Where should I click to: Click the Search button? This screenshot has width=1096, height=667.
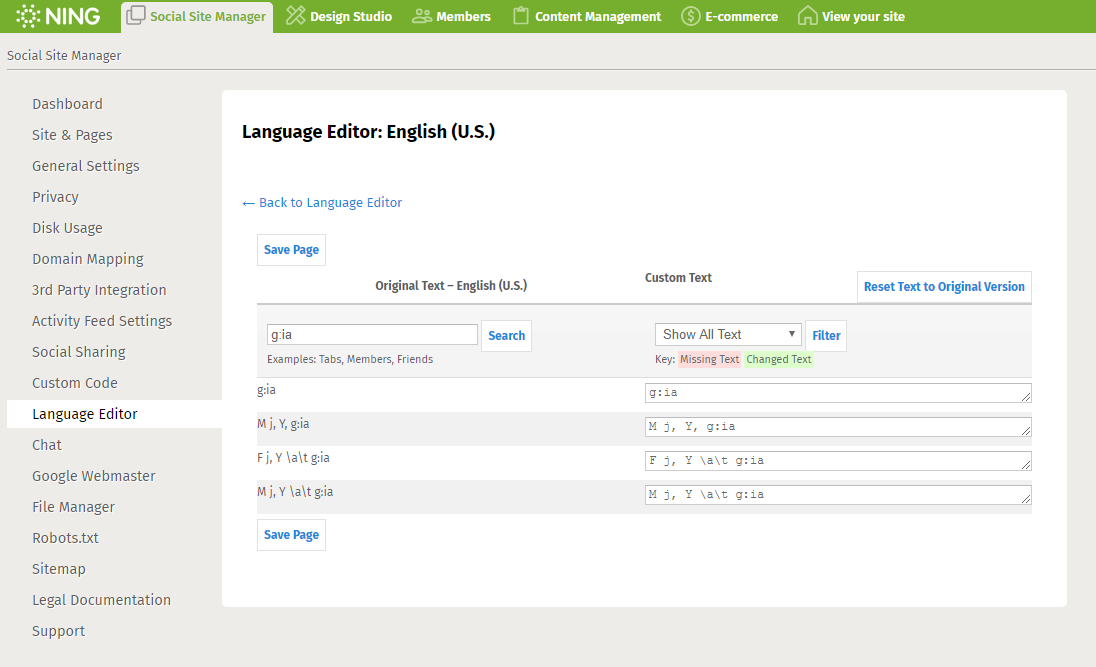(x=506, y=336)
